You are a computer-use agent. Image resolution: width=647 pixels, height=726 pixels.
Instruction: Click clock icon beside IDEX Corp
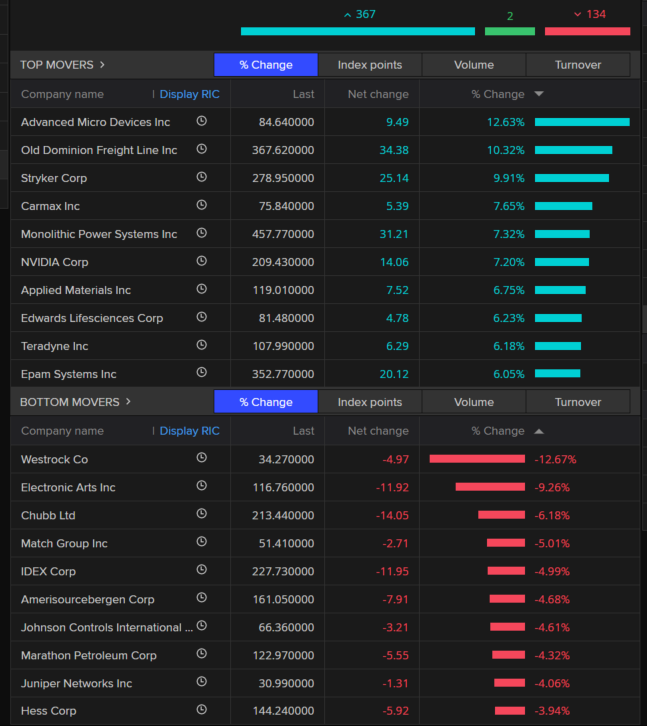(201, 570)
